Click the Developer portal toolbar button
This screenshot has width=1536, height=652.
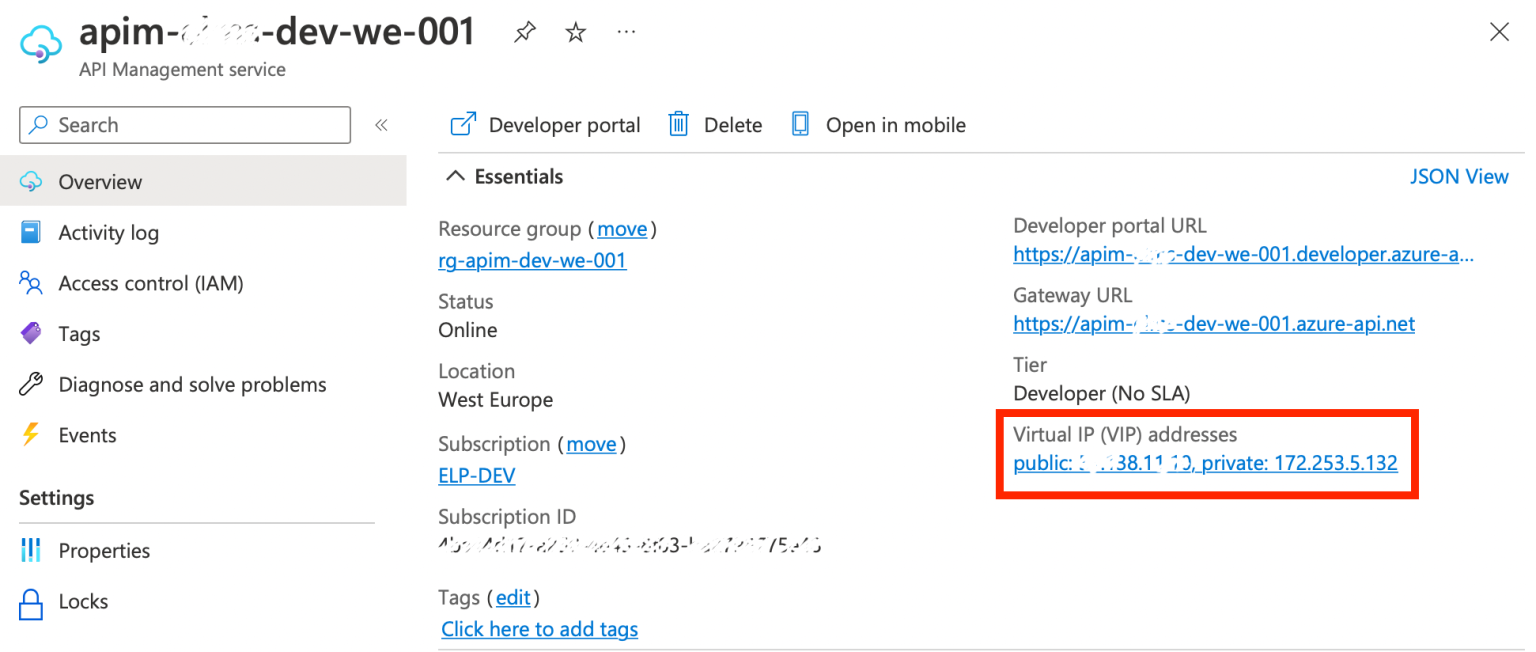pos(546,125)
